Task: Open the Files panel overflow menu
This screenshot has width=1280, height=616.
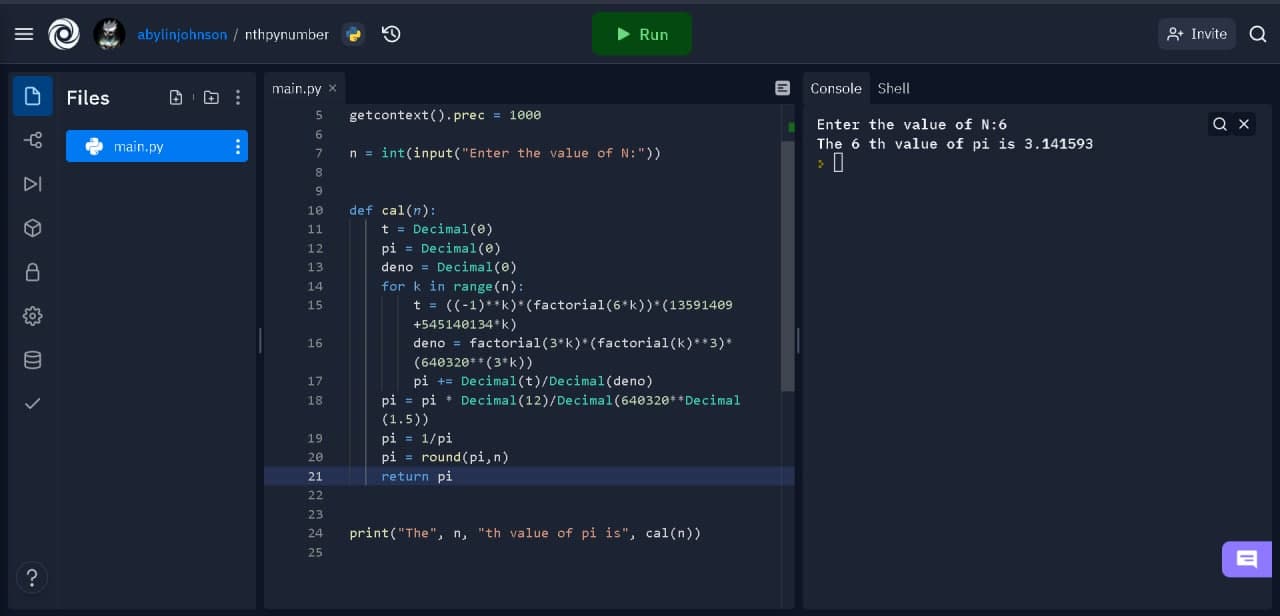Action: [238, 97]
